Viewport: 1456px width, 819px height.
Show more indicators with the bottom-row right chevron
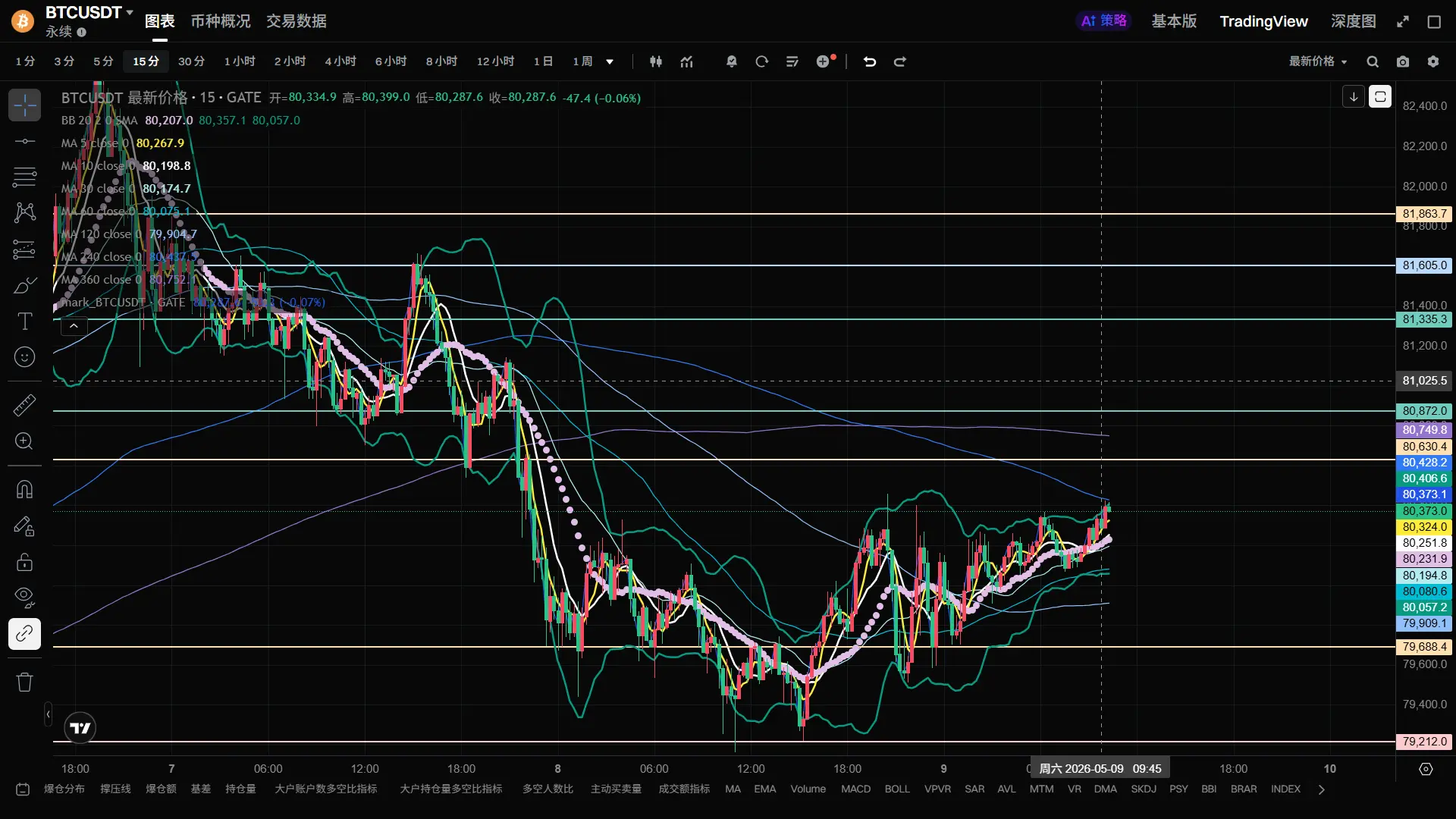coord(1322,789)
